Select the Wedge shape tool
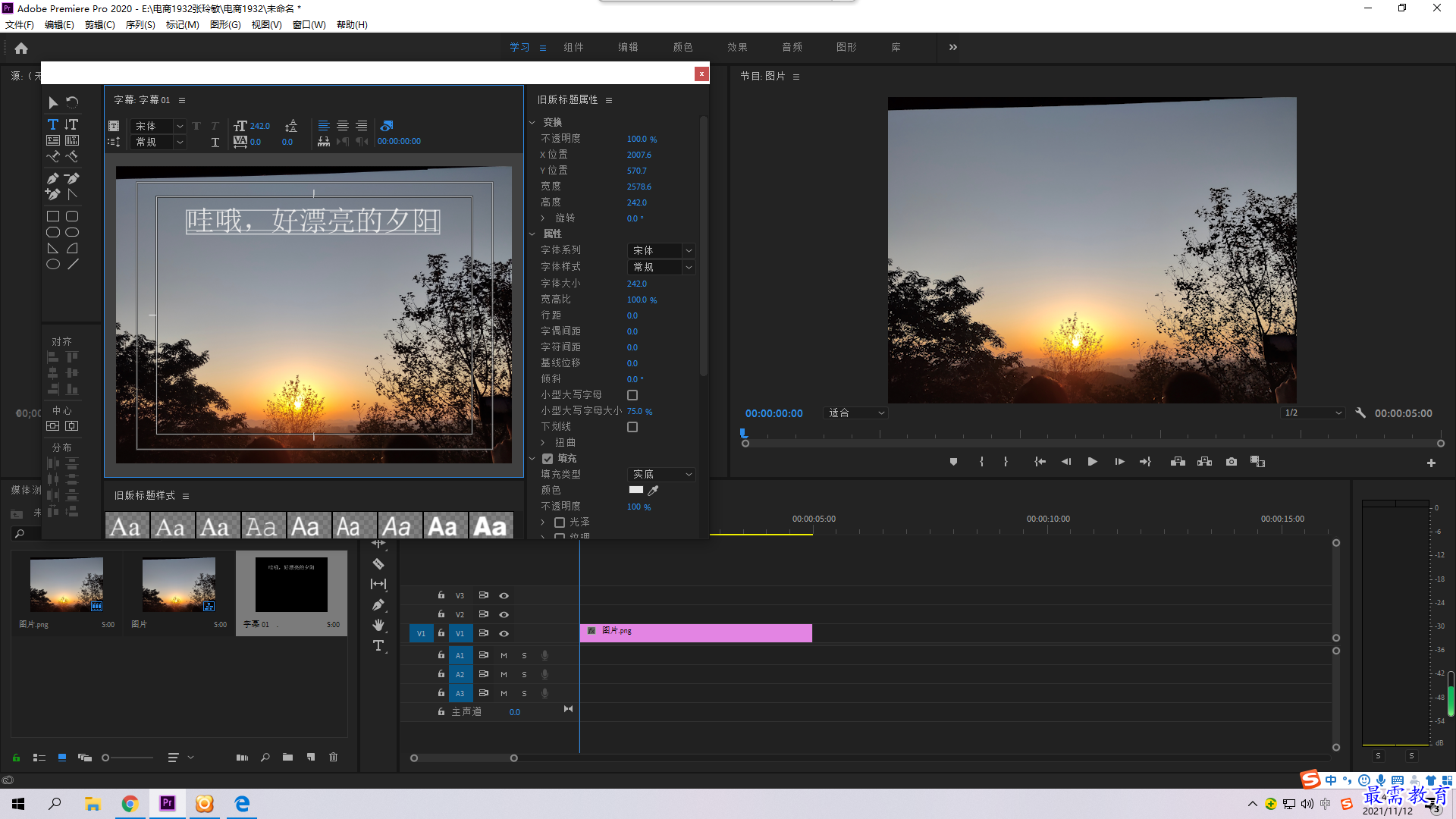Image resolution: width=1456 pixels, height=819 pixels. (x=53, y=249)
